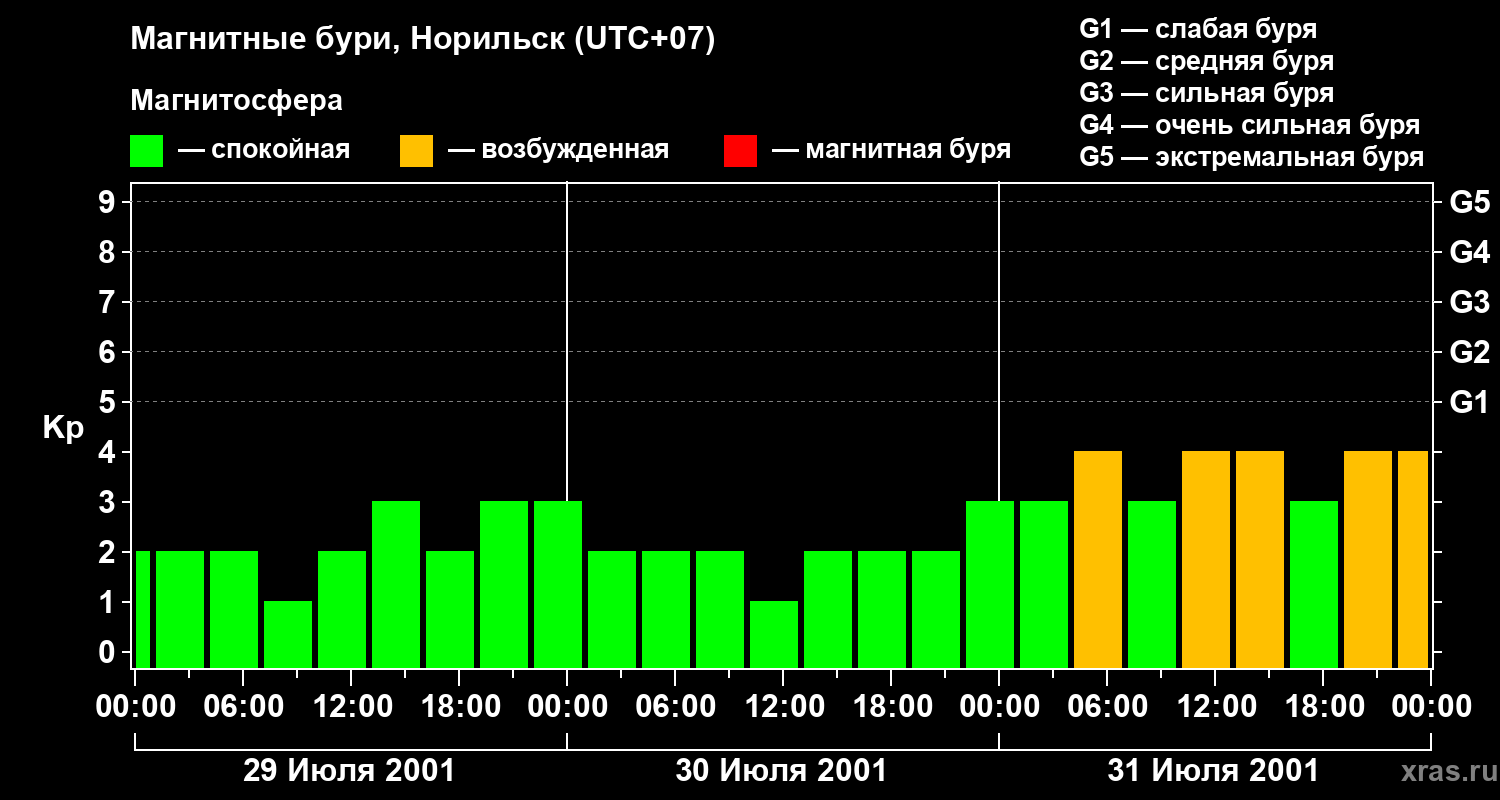Click the Kp 1 bar on 29 July
Viewport: 1500px width, 800px height.
click(x=288, y=634)
